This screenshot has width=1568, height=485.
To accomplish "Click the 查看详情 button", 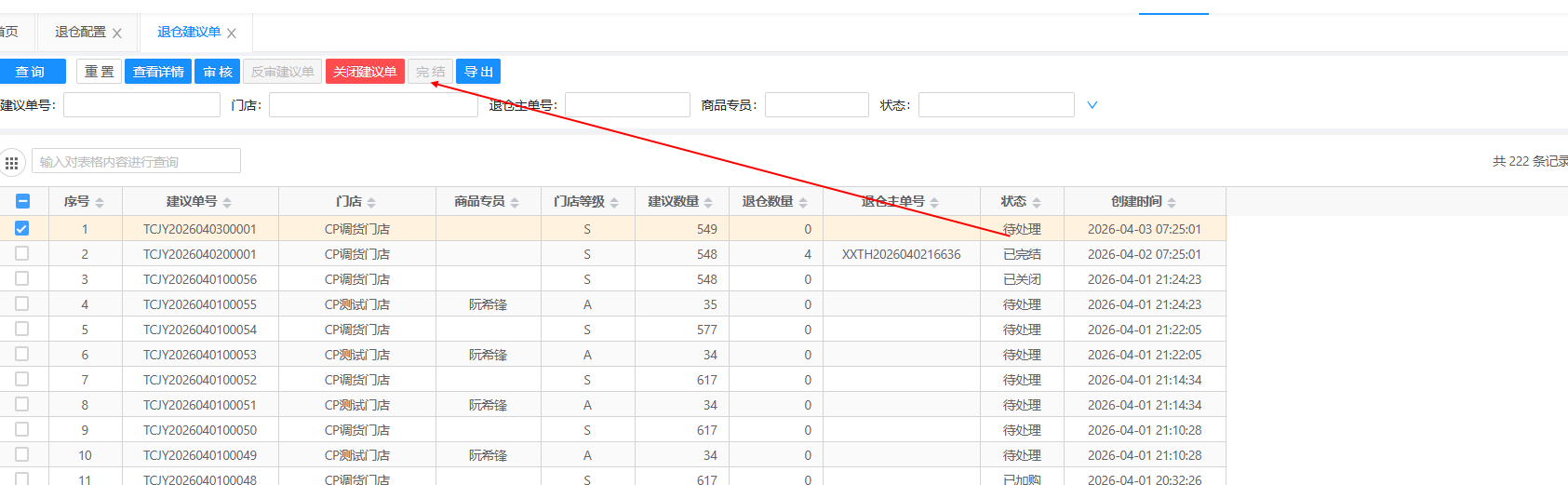I will click(x=158, y=72).
